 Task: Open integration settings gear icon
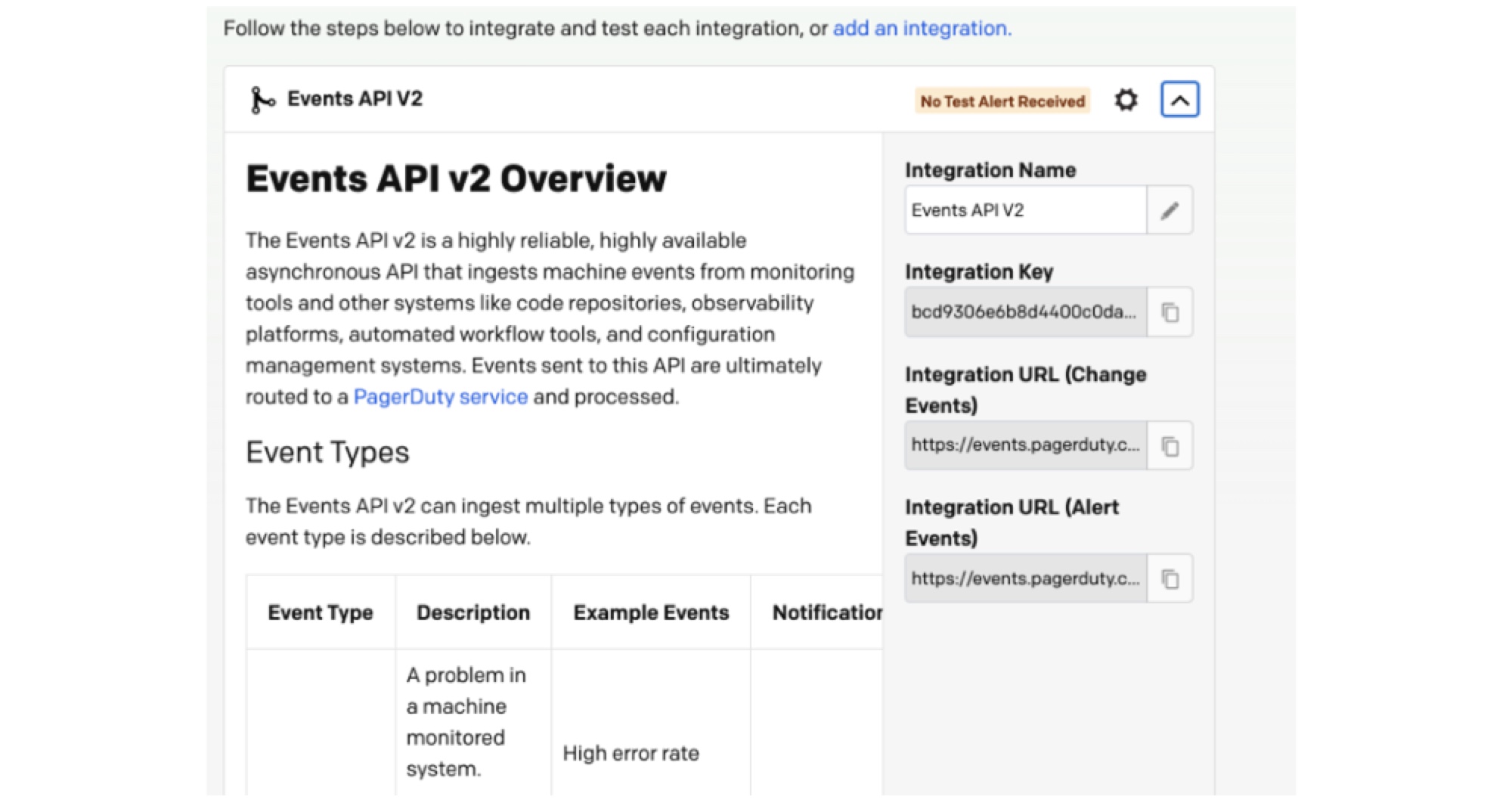pyautogui.click(x=1126, y=100)
